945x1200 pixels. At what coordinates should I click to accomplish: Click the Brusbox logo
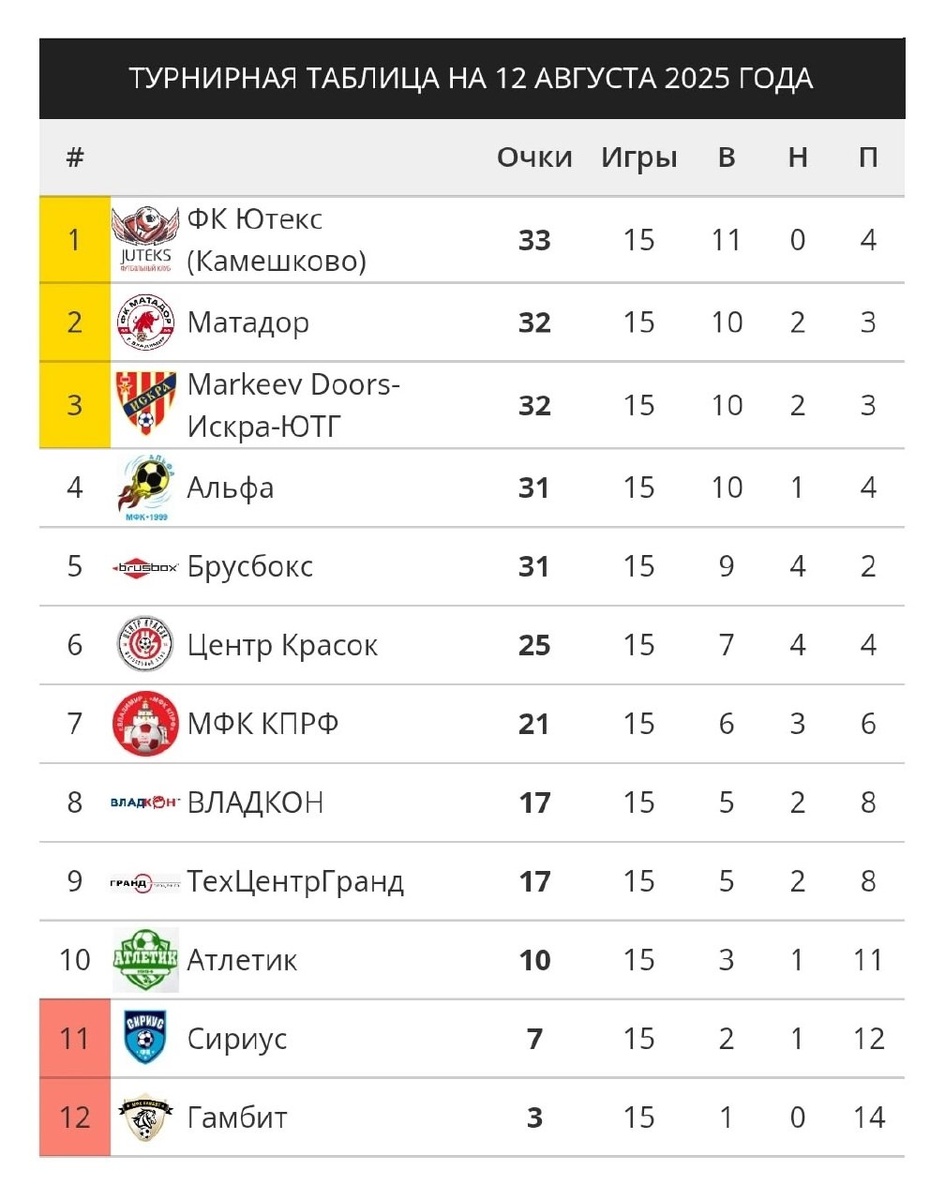click(x=146, y=567)
